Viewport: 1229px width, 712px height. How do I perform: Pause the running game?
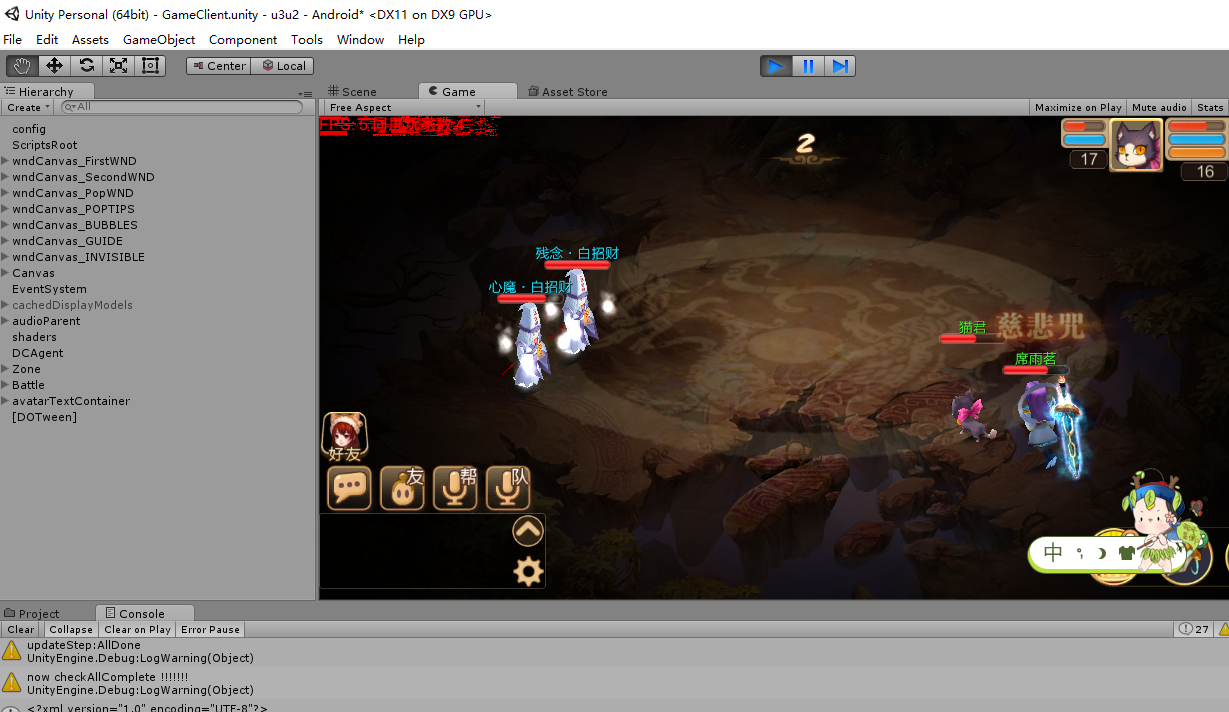pyautogui.click(x=808, y=66)
